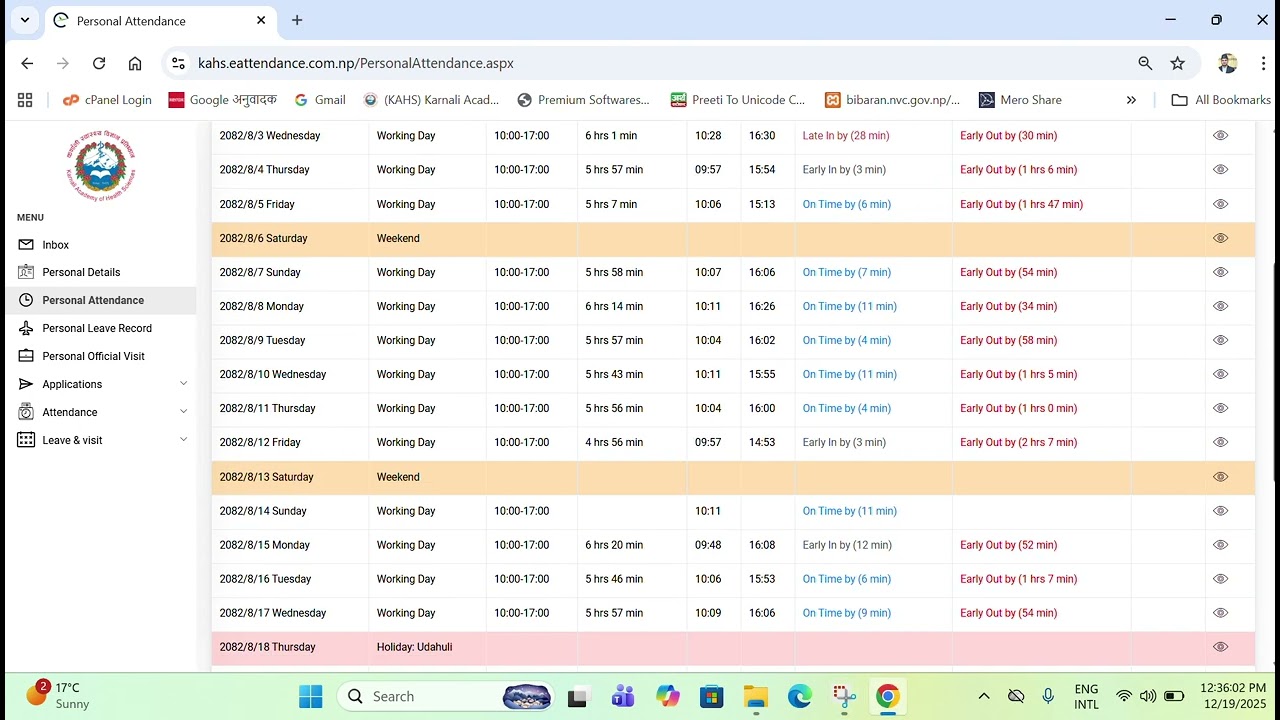Click the 'Late In by (28 min)' text
Viewport: 1280px width, 720px height.
click(x=846, y=135)
